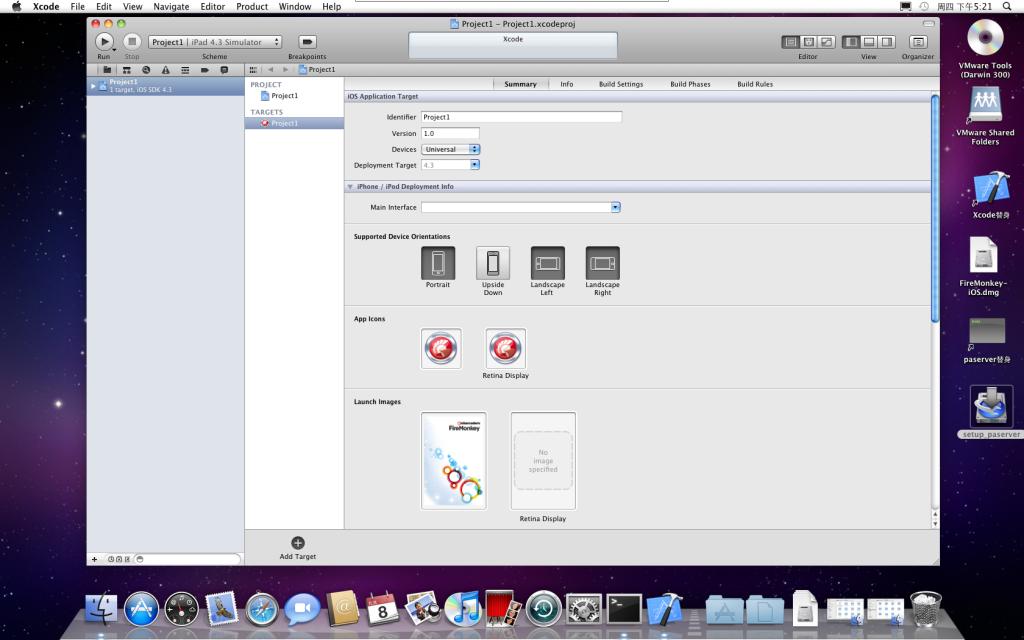Show the Debug navigator
This screenshot has width=1024, height=640.
point(185,70)
